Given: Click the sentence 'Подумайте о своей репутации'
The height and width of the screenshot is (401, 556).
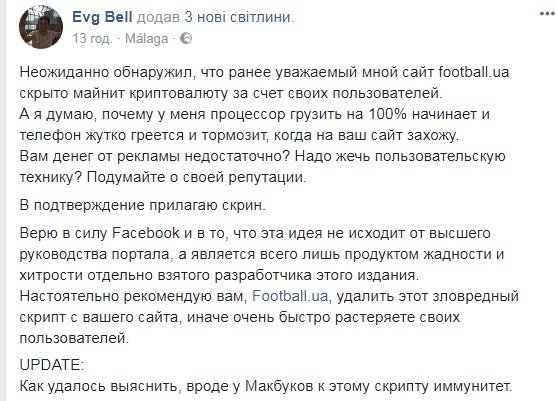Looking at the screenshot, I should (x=196, y=177).
